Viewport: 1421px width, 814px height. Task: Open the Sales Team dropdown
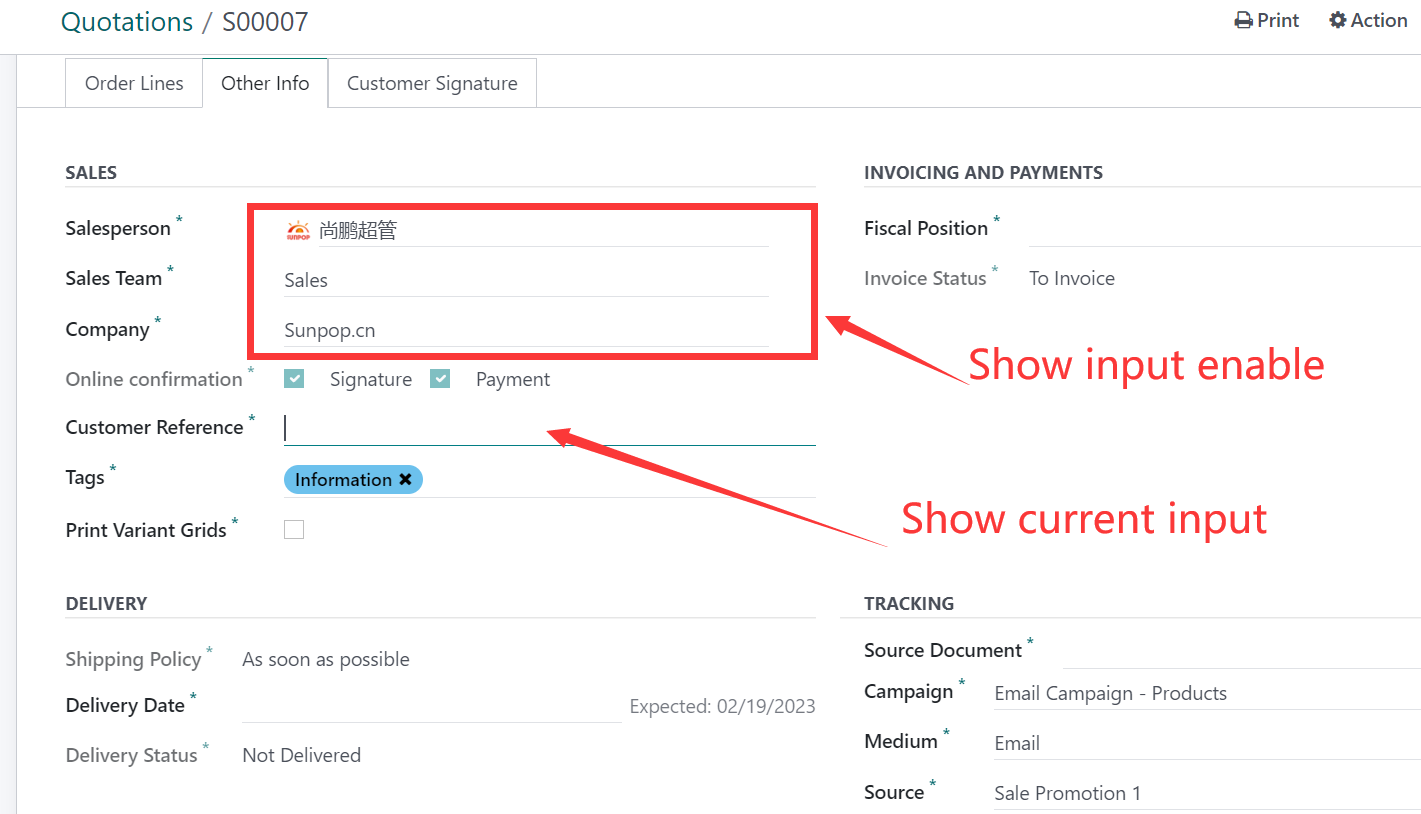pos(525,281)
